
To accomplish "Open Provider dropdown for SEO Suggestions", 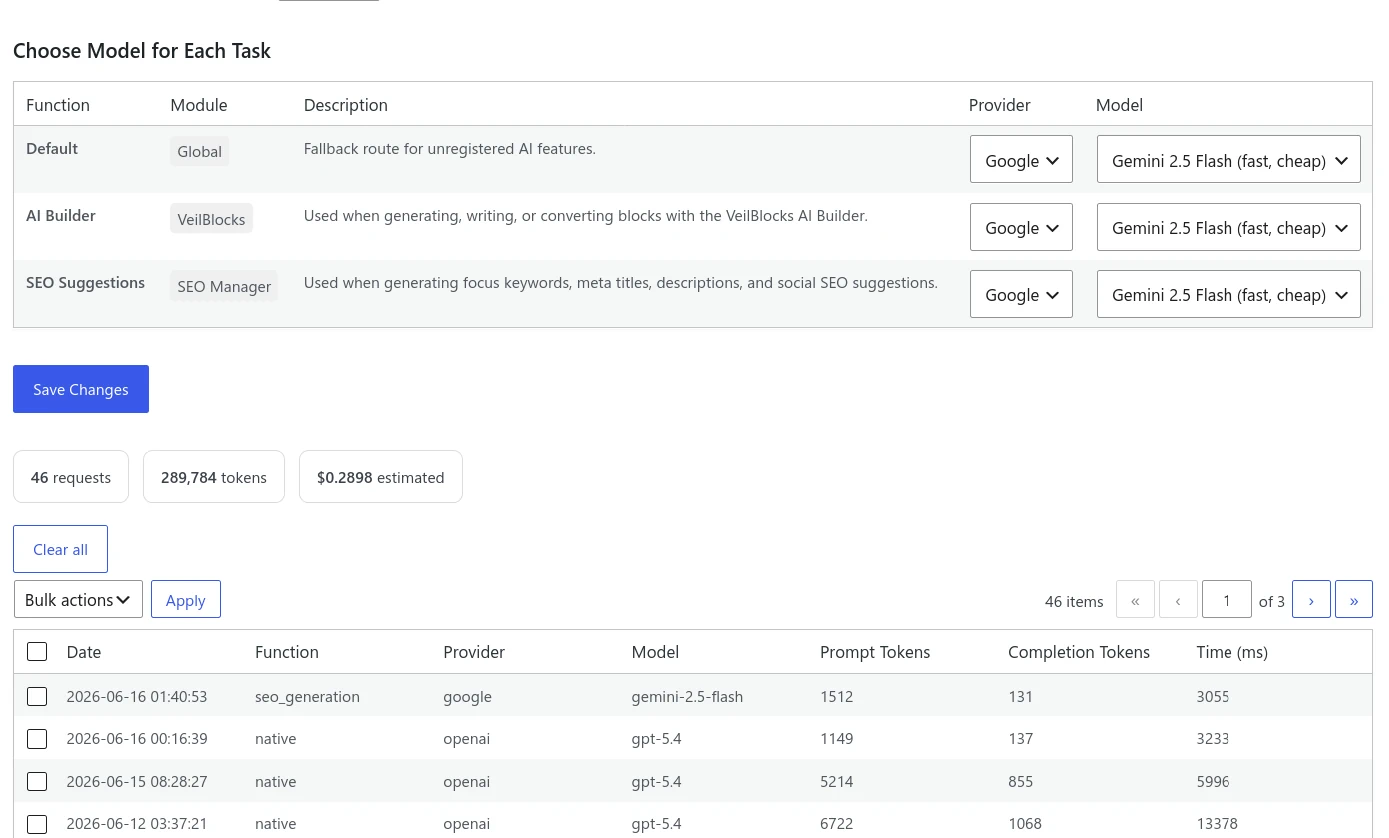I will [1021, 294].
